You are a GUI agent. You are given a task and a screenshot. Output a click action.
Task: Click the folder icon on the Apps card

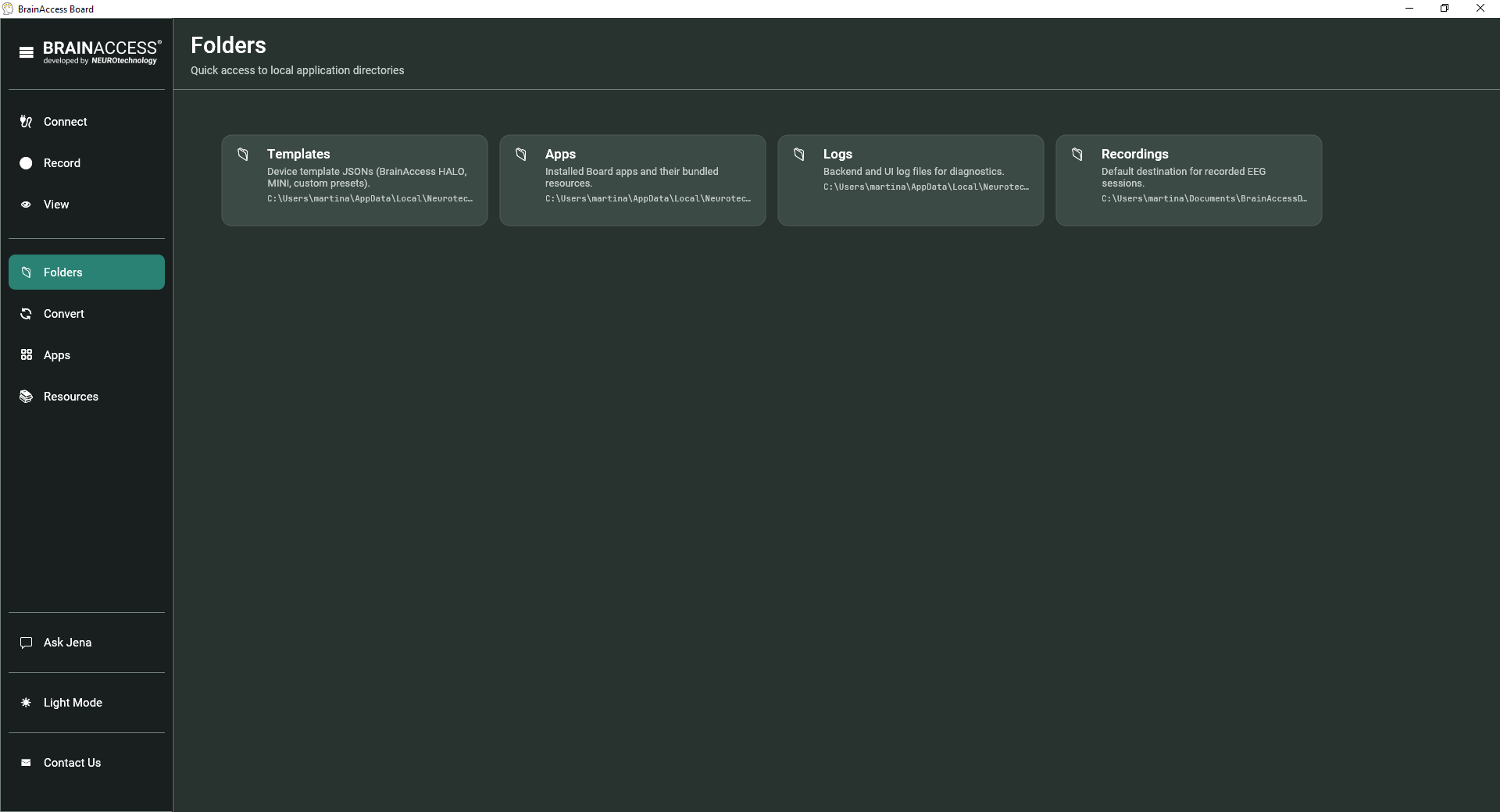coord(521,155)
